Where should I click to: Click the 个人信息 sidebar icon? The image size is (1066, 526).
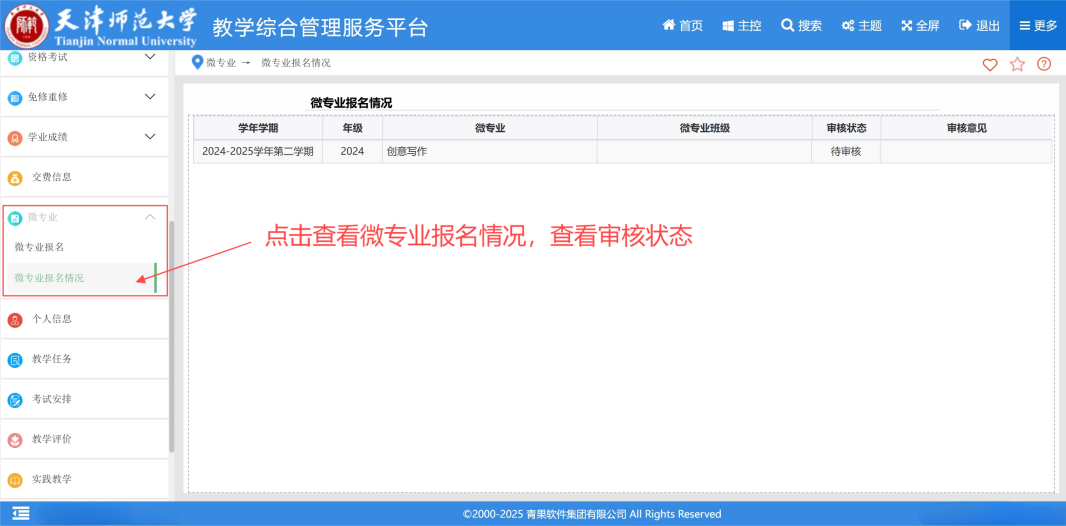(x=15, y=320)
